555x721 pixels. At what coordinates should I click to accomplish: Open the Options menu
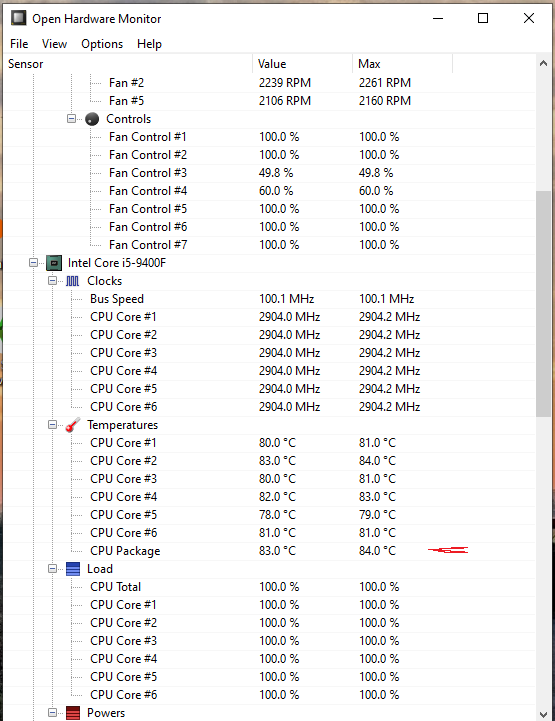pyautogui.click(x=102, y=44)
